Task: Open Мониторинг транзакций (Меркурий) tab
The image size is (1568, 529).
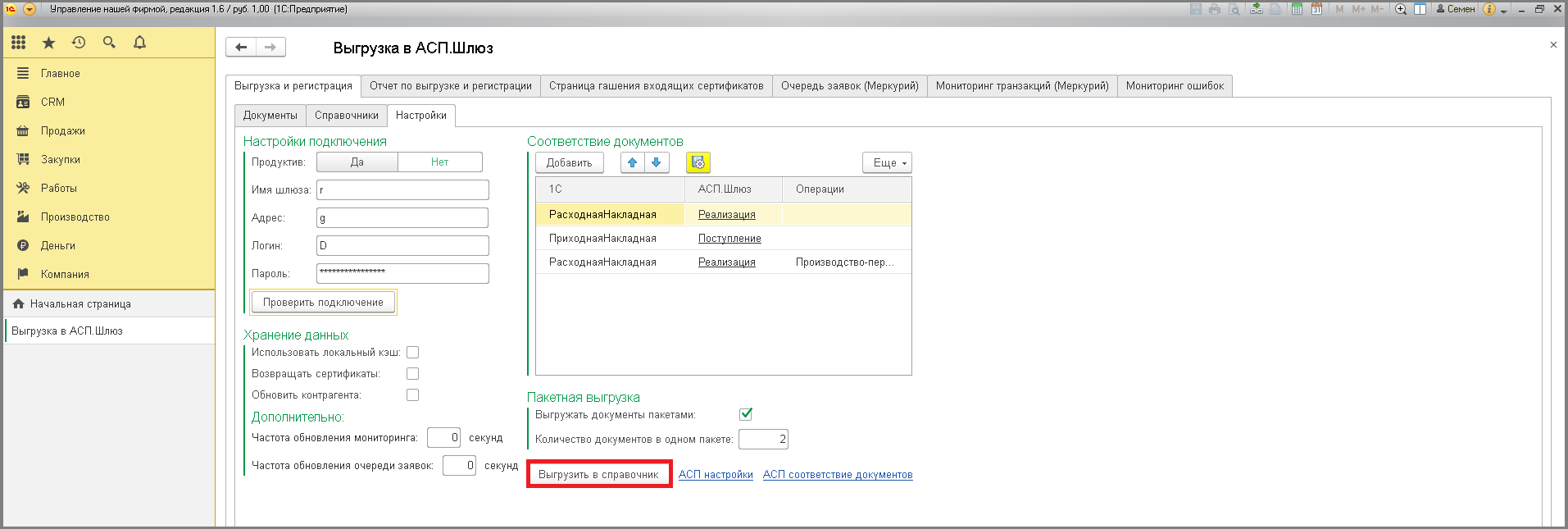Action: [1022, 86]
